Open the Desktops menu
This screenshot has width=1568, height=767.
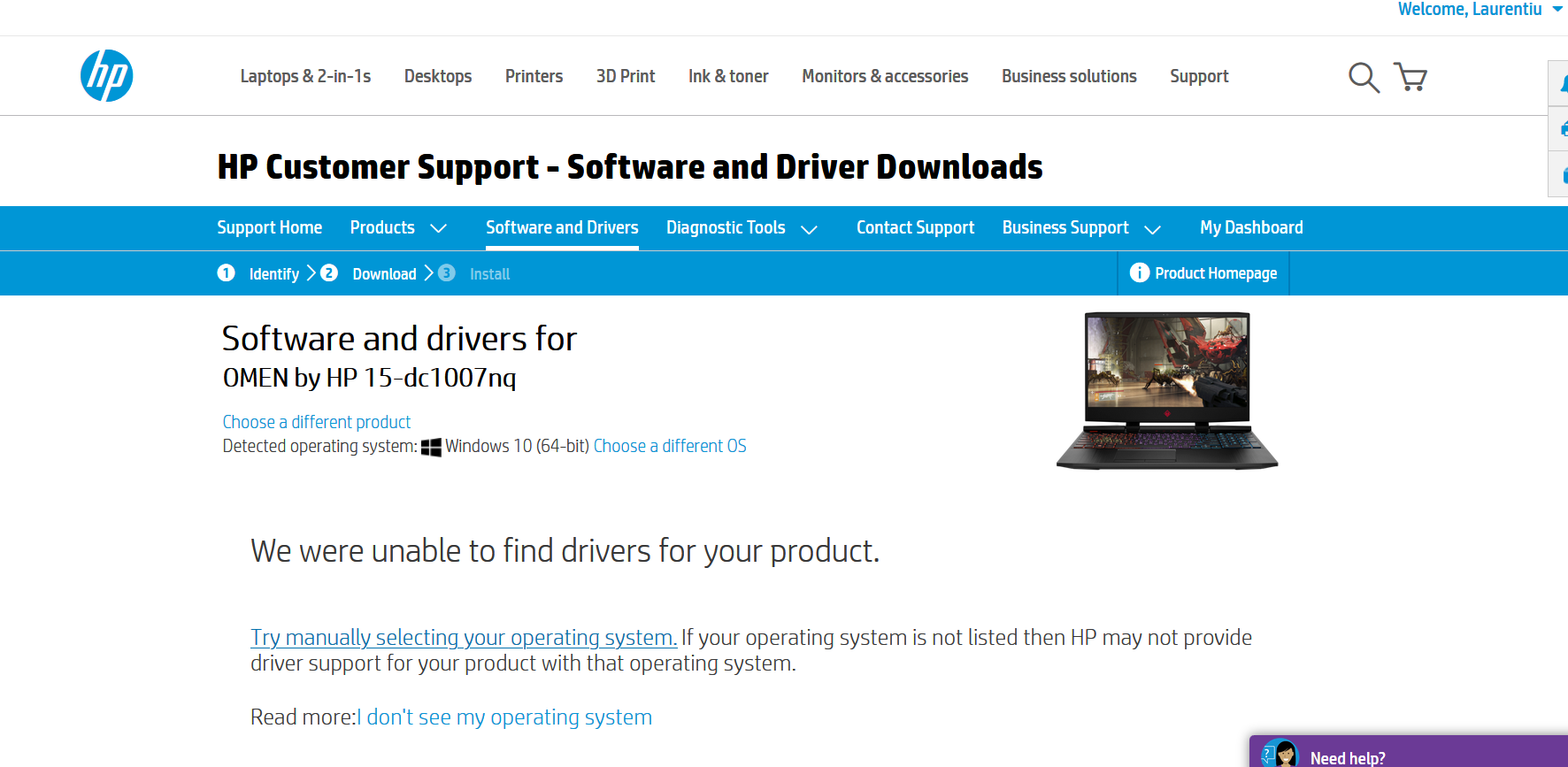[438, 76]
